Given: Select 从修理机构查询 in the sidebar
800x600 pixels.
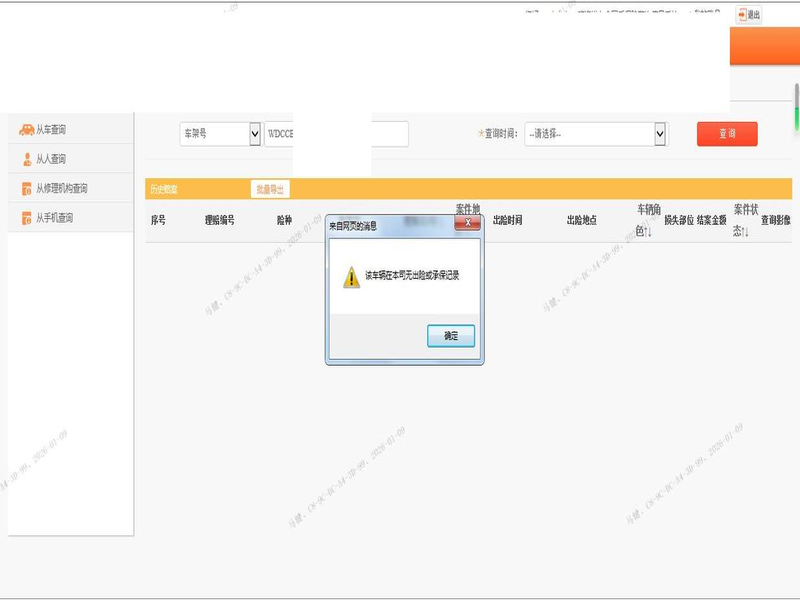Looking at the screenshot, I should [x=62, y=188].
